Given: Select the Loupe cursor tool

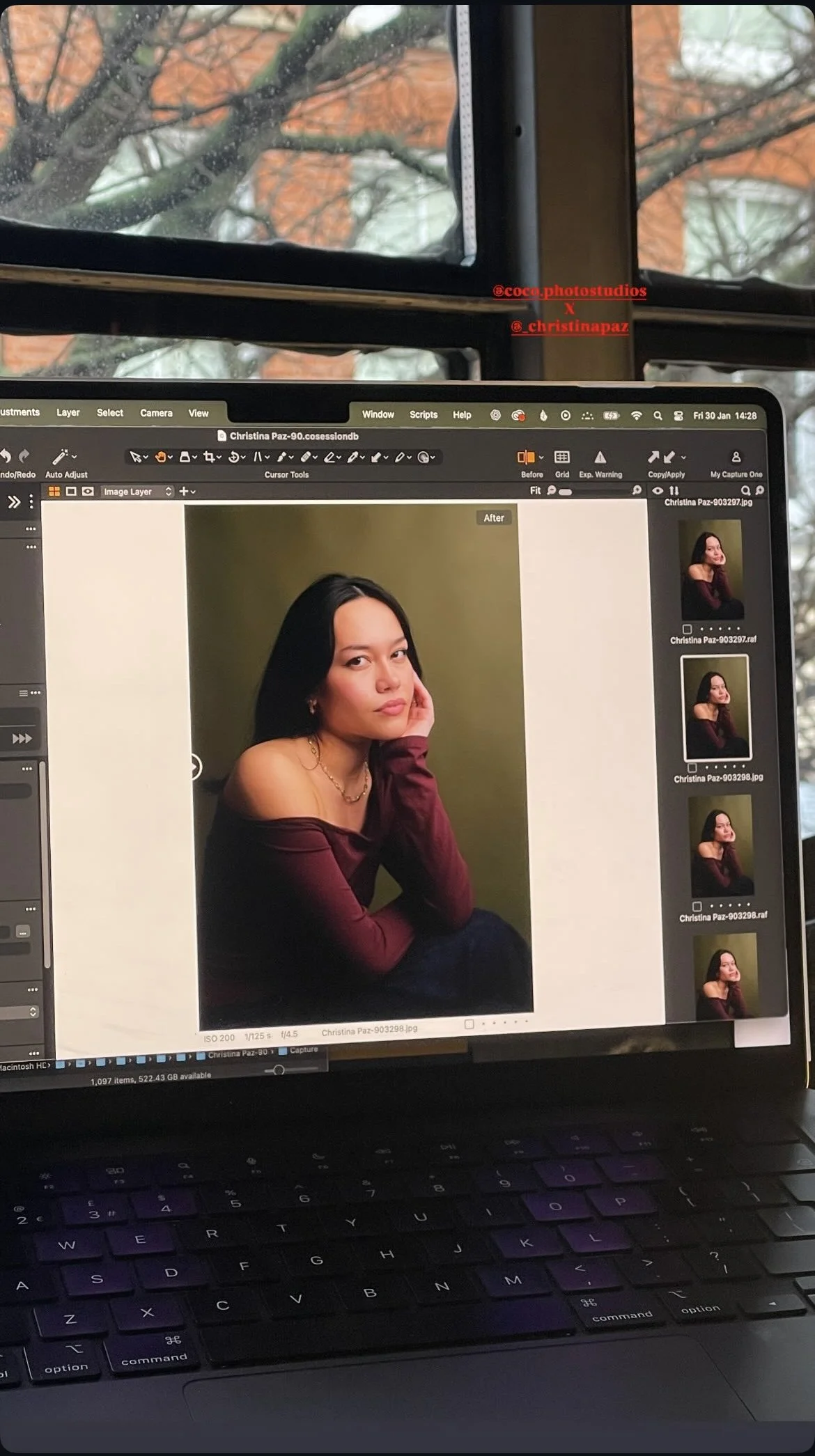Looking at the screenshot, I should coord(185,457).
